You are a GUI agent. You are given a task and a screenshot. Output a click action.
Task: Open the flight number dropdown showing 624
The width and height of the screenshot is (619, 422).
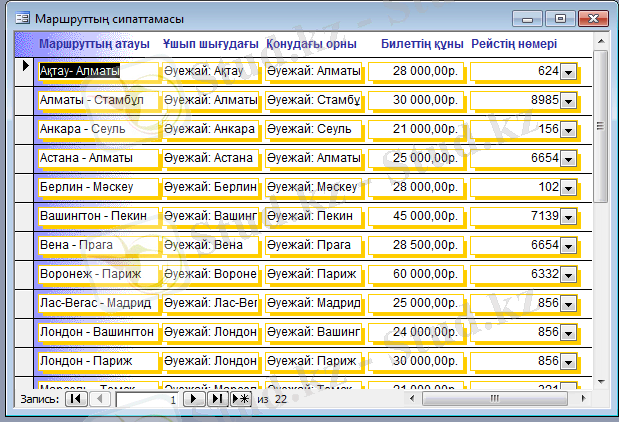click(568, 72)
